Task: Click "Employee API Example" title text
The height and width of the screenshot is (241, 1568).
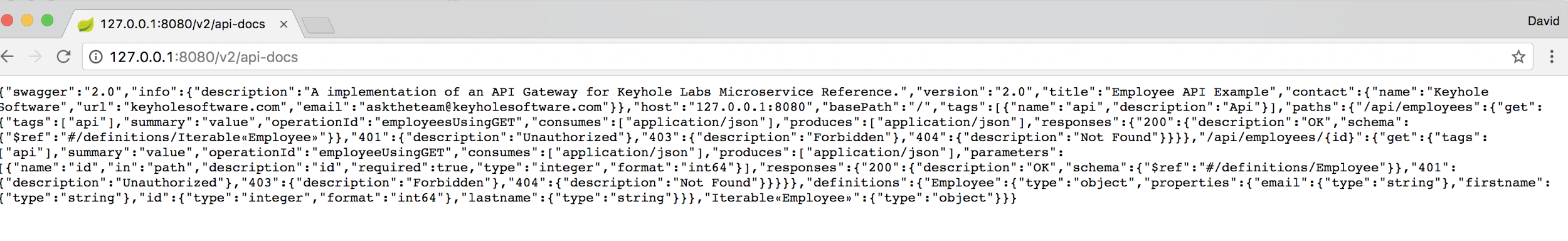Action: click(x=1191, y=92)
